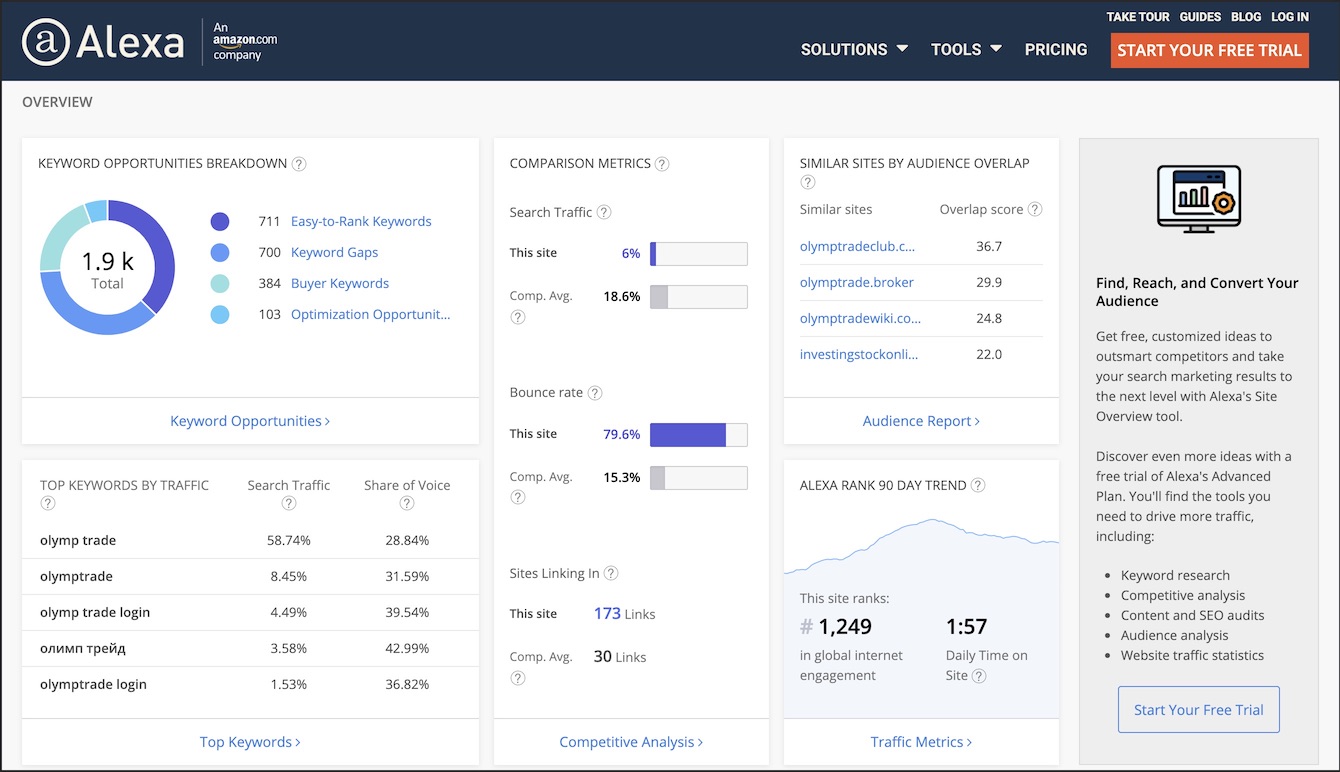Click help icon beside Sites Linking In
The width and height of the screenshot is (1340, 772).
tap(611, 574)
